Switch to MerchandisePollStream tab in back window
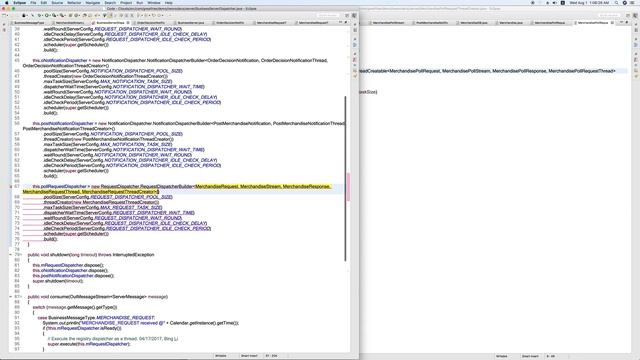This screenshot has height=360, width=640. pyautogui.click(x=388, y=23)
